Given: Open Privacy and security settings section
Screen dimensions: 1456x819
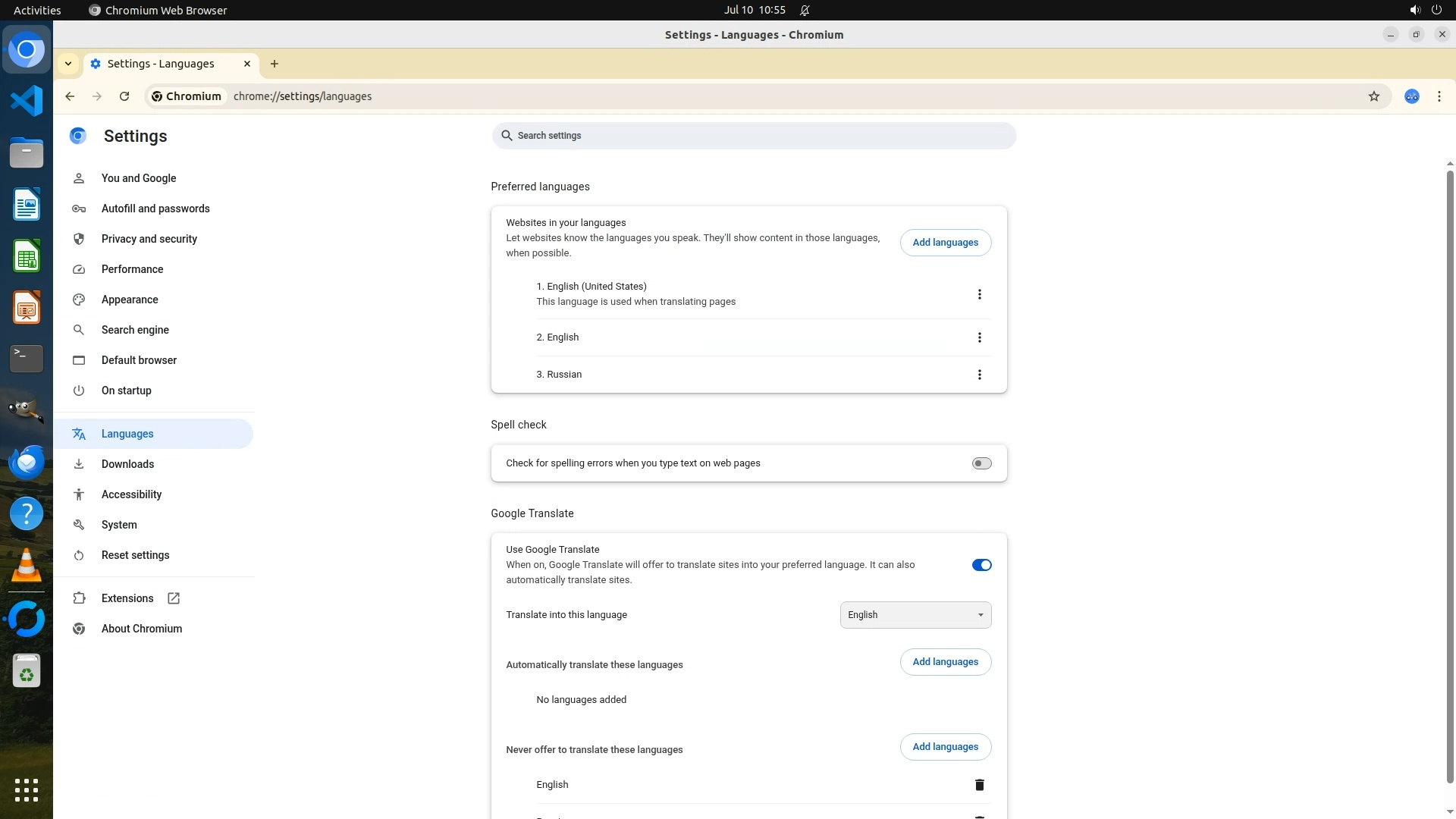Looking at the screenshot, I should coord(149,239).
